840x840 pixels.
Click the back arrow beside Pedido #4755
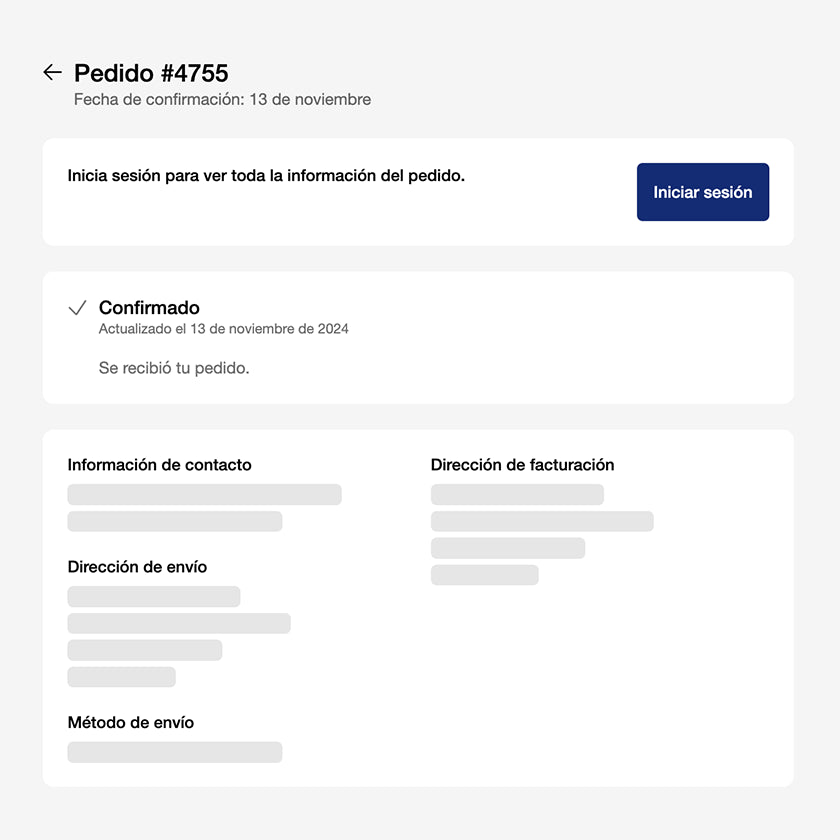click(52, 73)
